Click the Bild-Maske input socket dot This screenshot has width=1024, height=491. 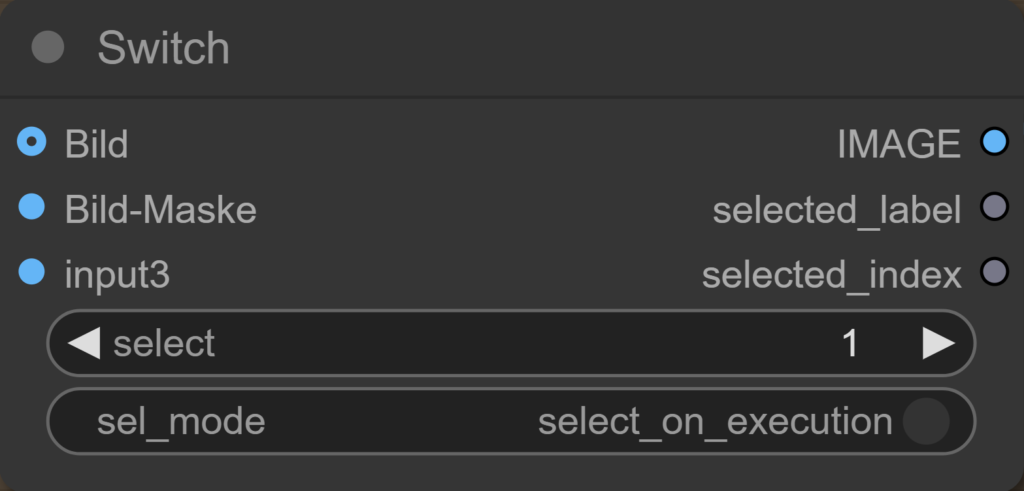32,208
